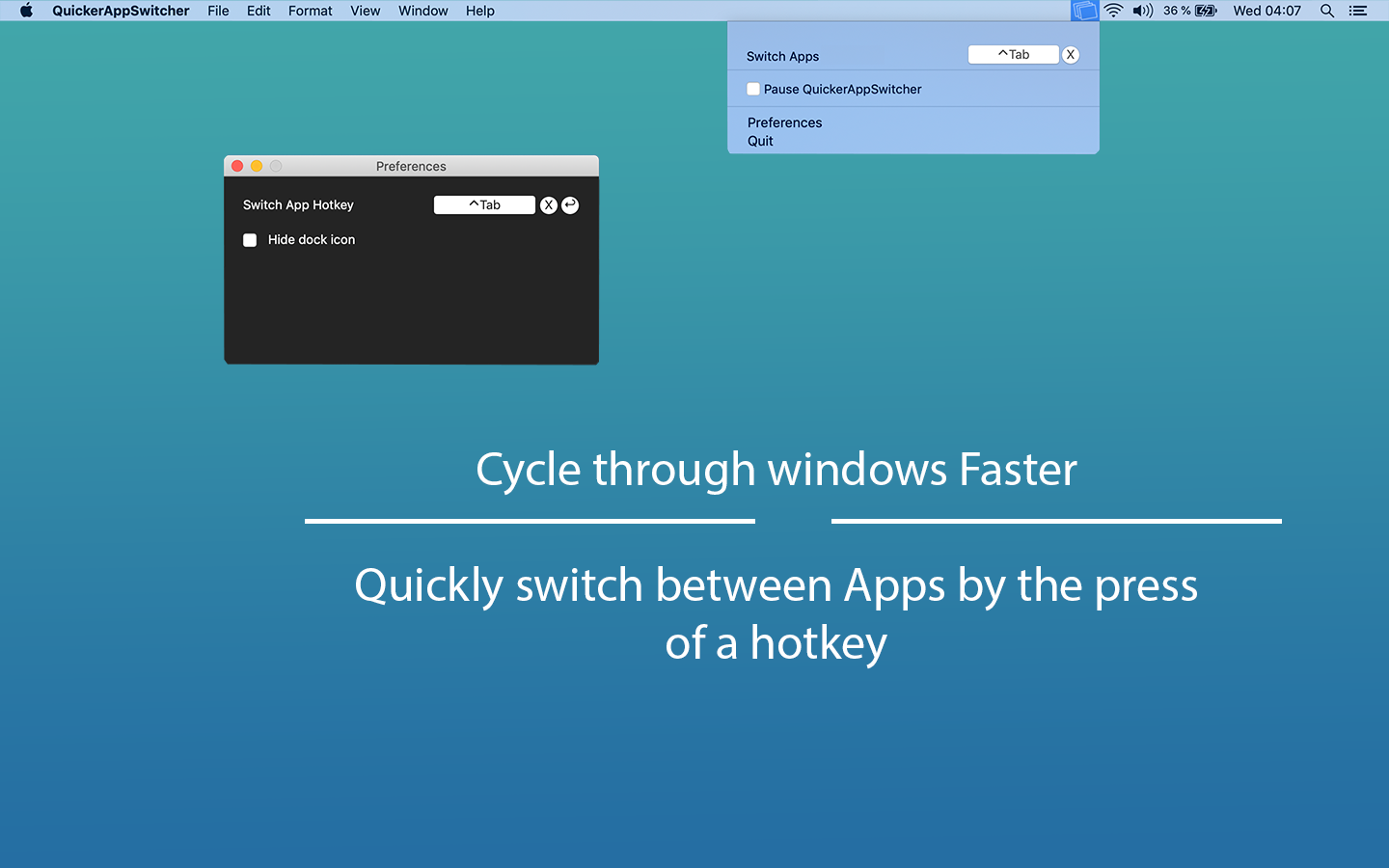Open the Format menu
Viewport: 1389px width, 868px height.
pos(310,11)
